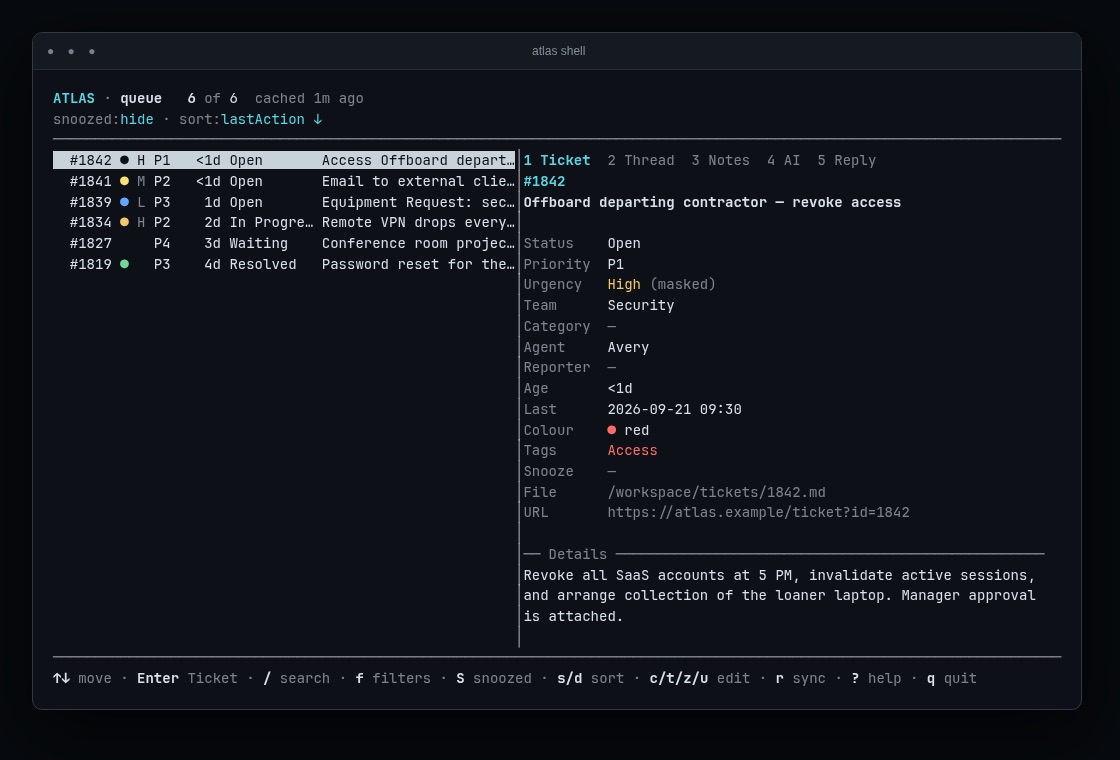
Task: Open the s/d sort option in footer
Action: 591,679
